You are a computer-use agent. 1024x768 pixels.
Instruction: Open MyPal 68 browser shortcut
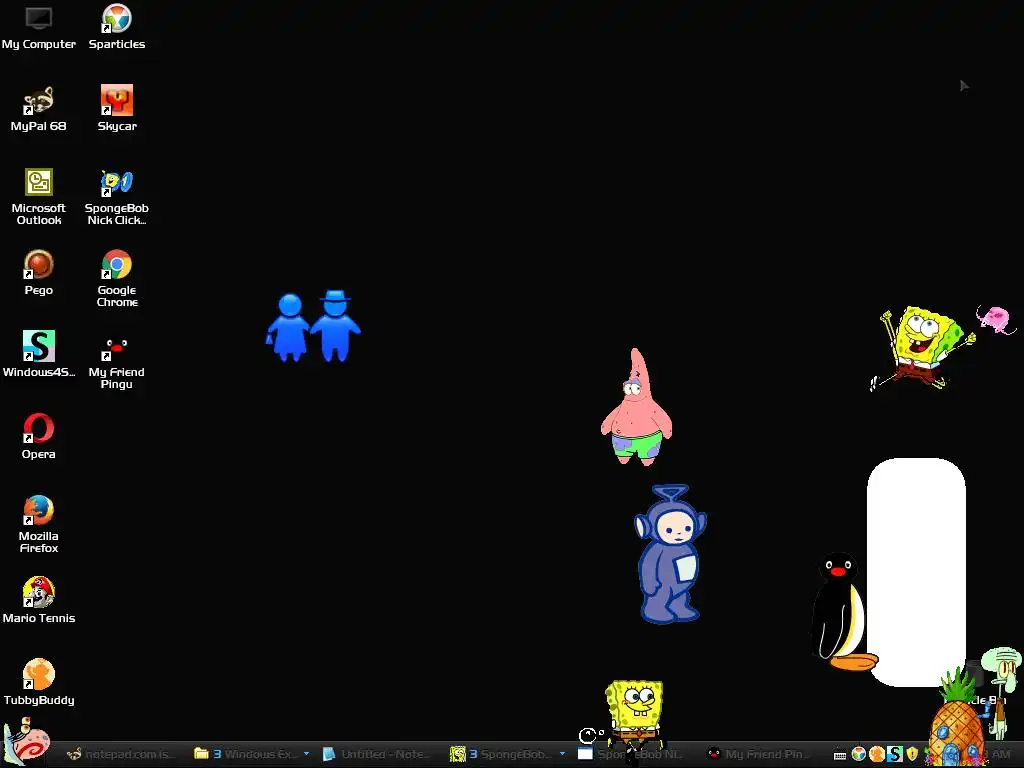coord(39,108)
